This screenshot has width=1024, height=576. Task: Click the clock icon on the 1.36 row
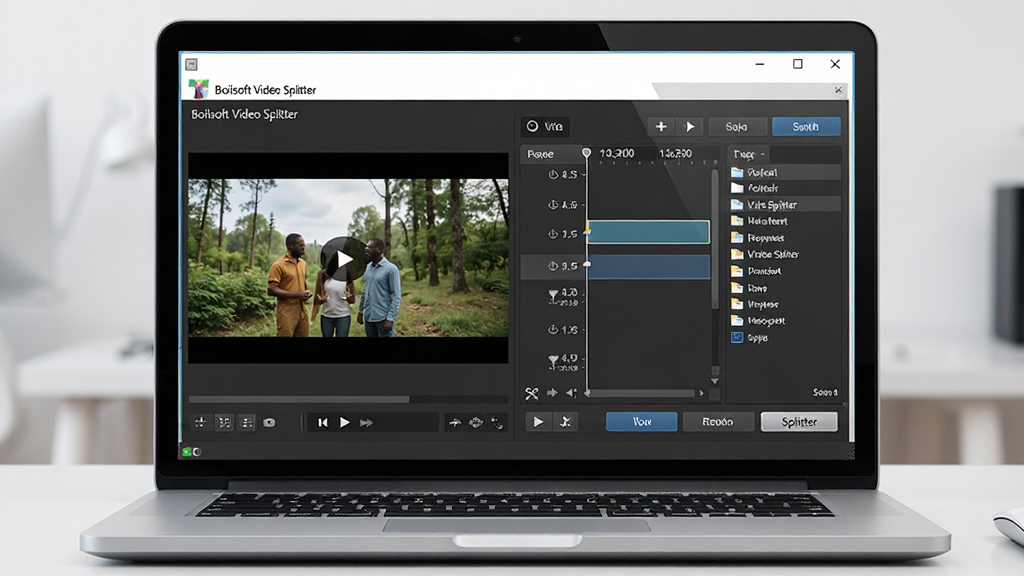[x=553, y=330]
